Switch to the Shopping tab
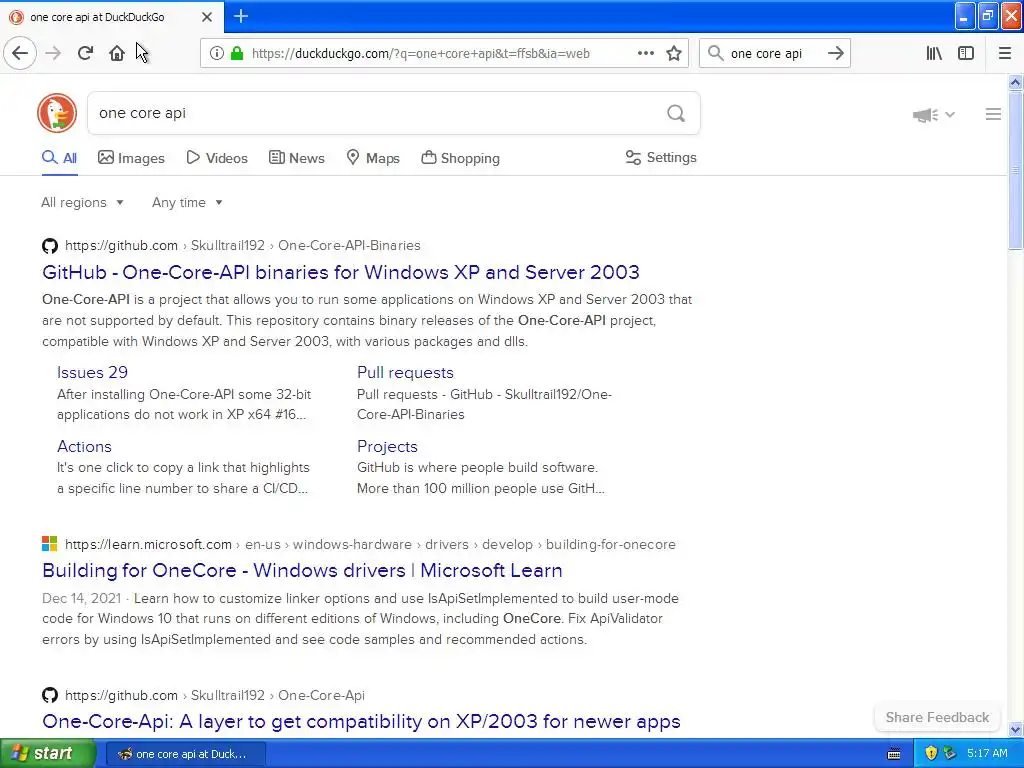This screenshot has height=768, width=1024. coord(460,158)
